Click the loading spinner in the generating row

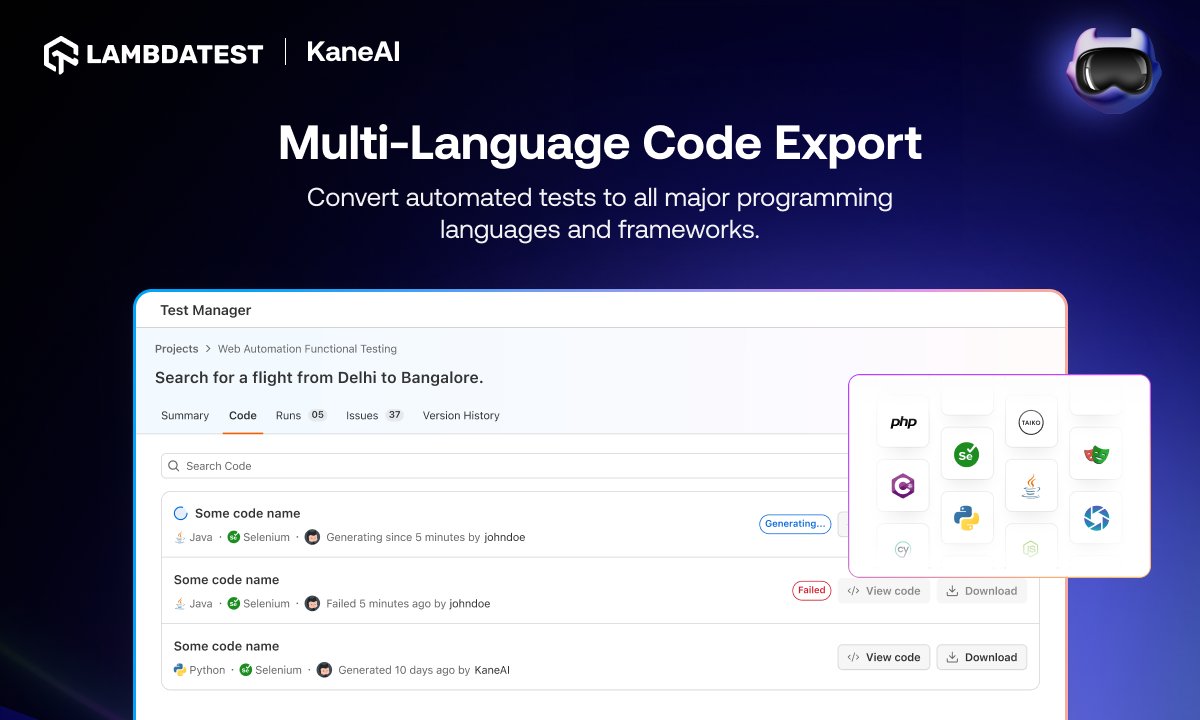(x=181, y=514)
